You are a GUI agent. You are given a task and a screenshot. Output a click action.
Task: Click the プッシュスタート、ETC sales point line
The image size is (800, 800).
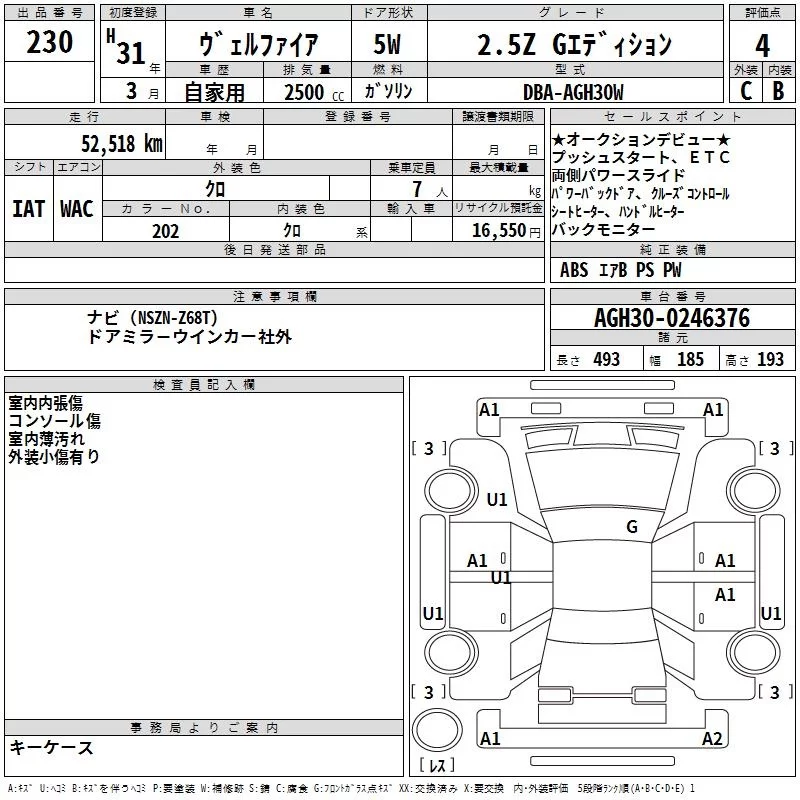click(641, 157)
